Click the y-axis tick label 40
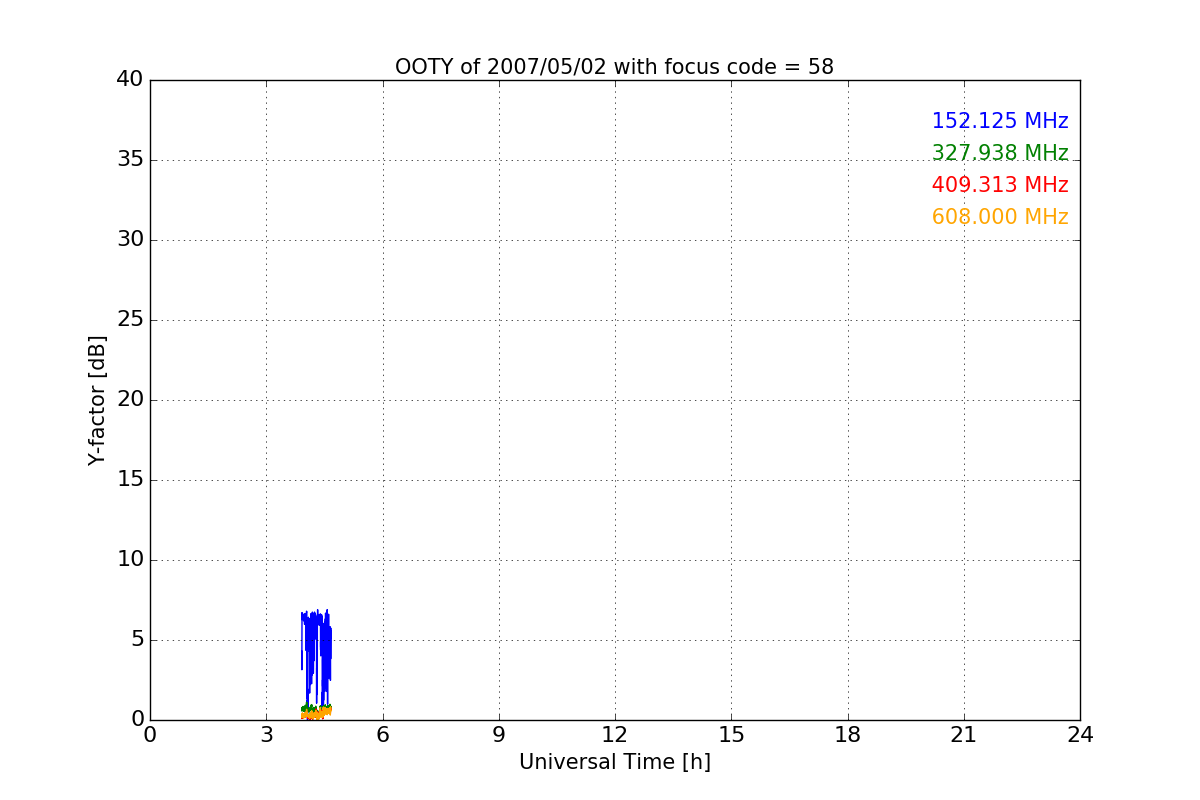 [x=130, y=80]
